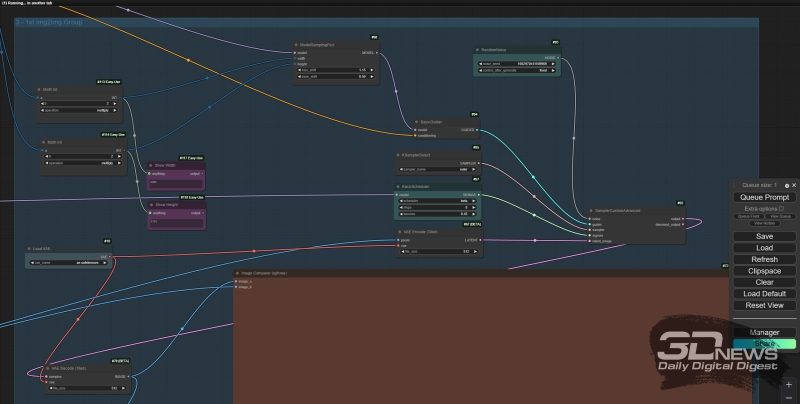This screenshot has height=404, width=800.
Task: Zoom in with the plus button
Action: coord(788,384)
